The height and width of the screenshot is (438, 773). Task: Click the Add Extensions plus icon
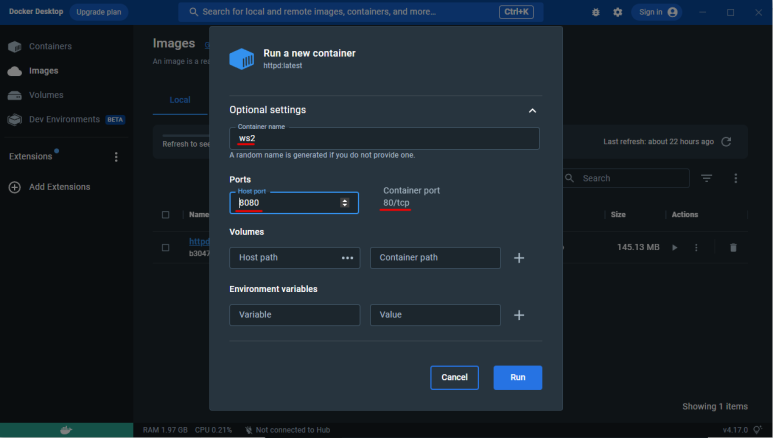15,187
